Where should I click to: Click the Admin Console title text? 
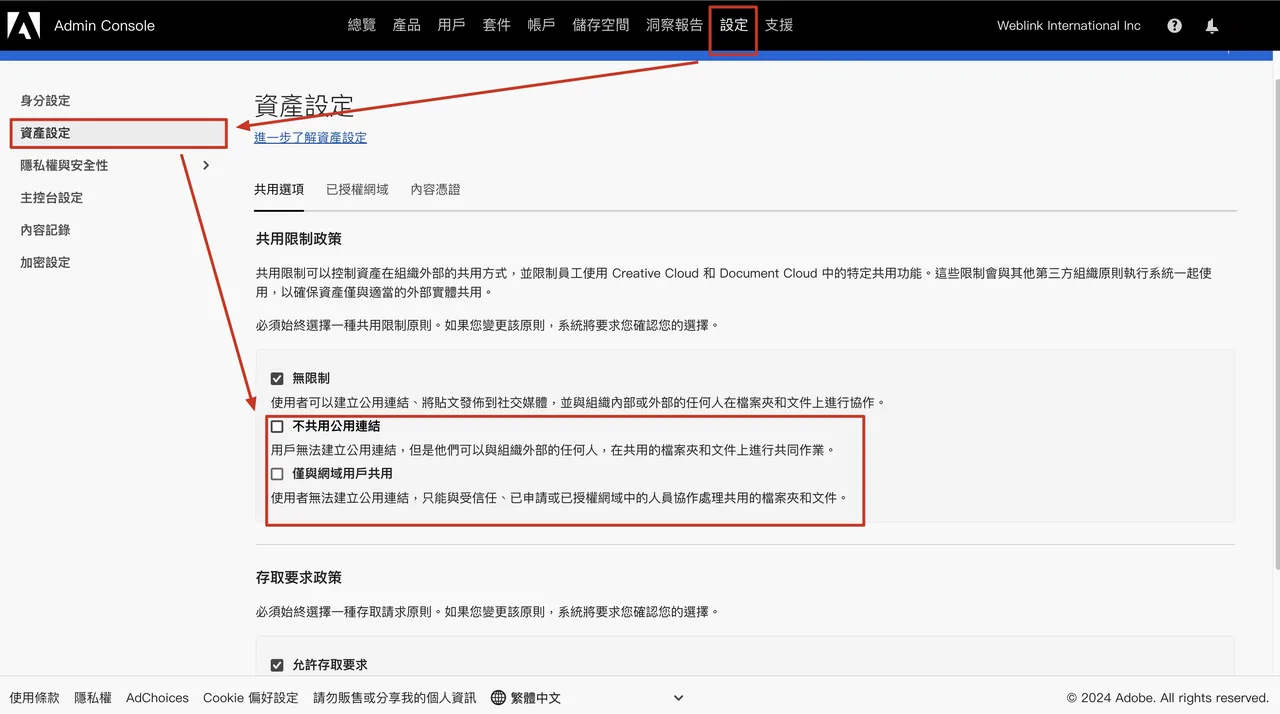coord(104,26)
